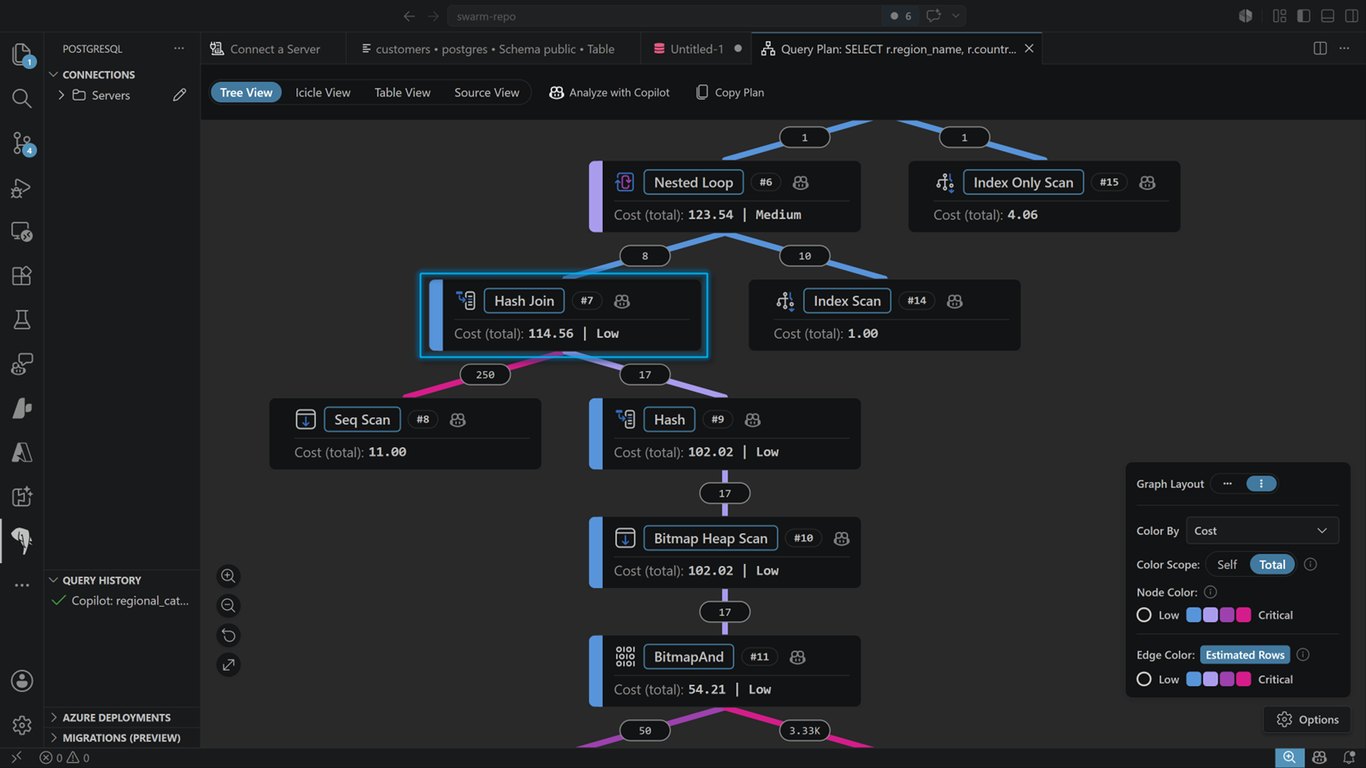The width and height of the screenshot is (1366, 768).
Task: Click the edit pencil icon beside Servers
Action: click(x=180, y=95)
